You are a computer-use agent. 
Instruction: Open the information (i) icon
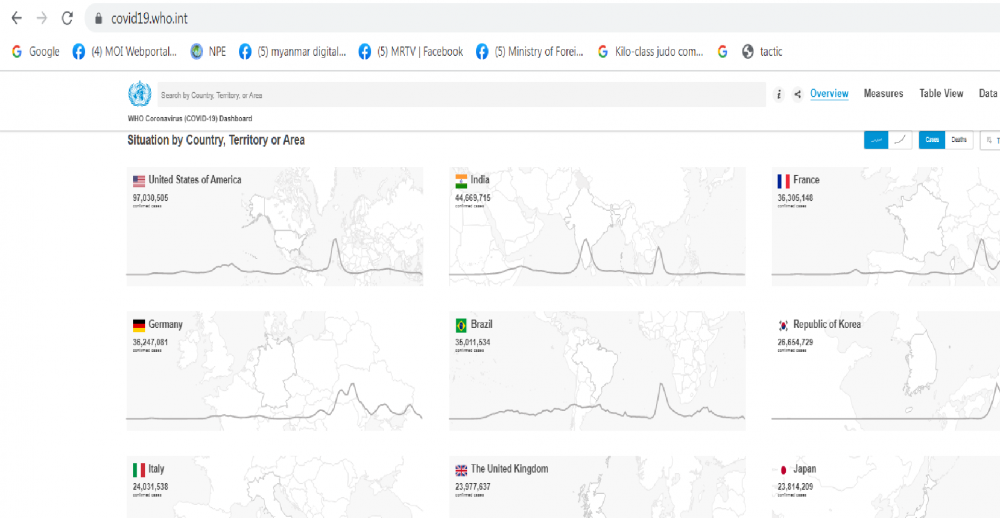pos(779,95)
